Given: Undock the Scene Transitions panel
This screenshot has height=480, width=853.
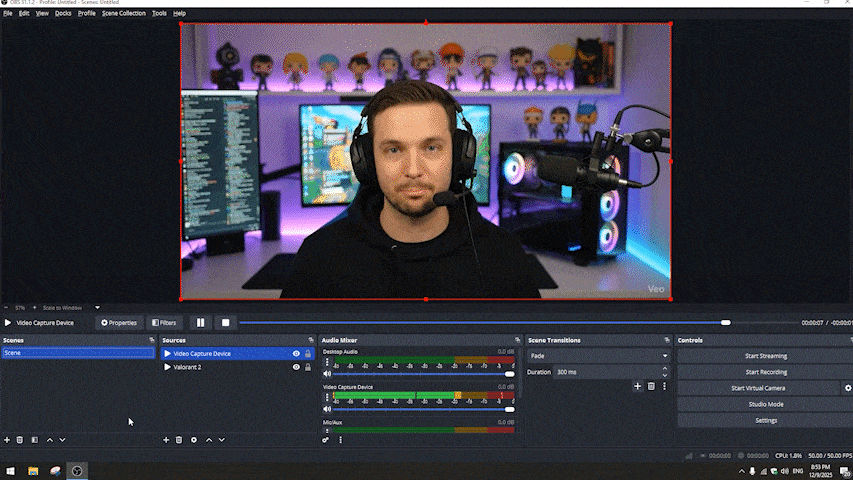Looking at the screenshot, I should 667,340.
